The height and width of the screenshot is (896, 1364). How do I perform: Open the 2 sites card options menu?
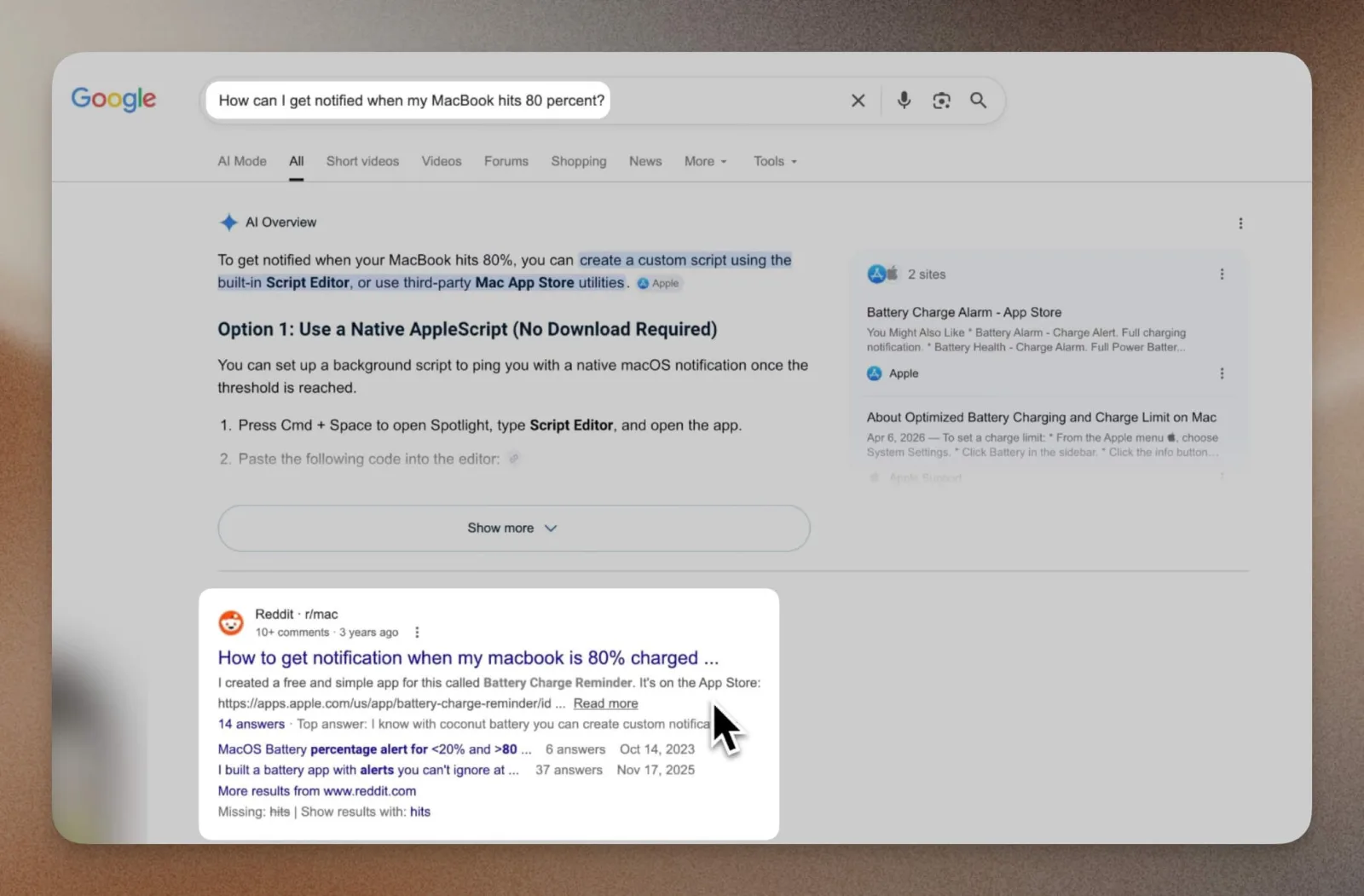(1222, 275)
